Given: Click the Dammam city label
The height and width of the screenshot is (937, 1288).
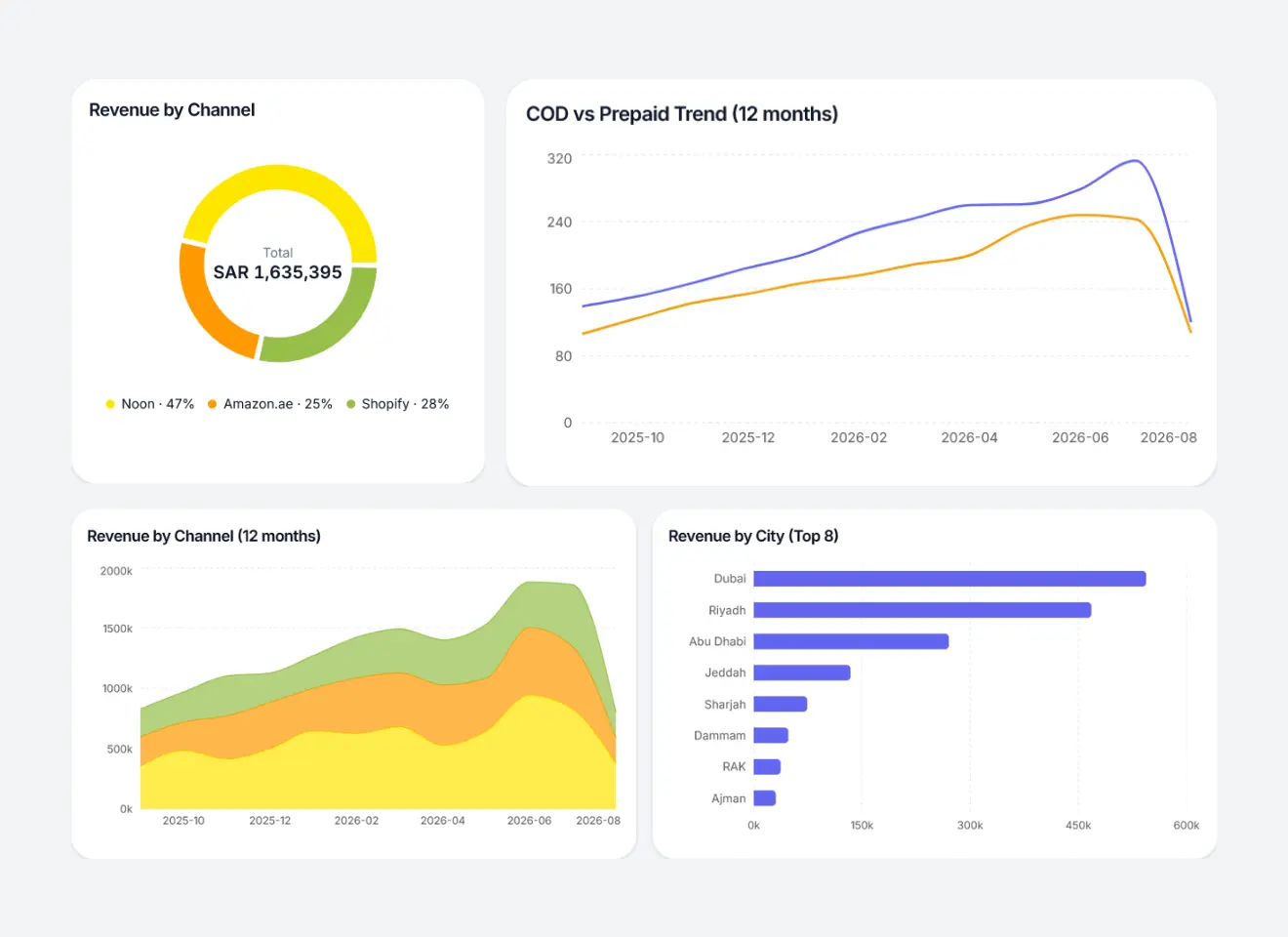Looking at the screenshot, I should tap(719, 735).
